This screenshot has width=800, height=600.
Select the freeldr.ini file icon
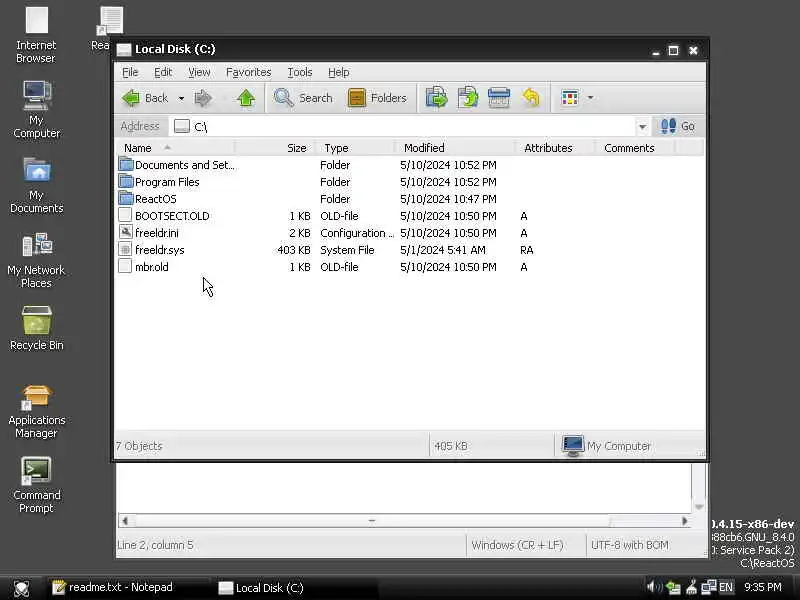pyautogui.click(x=125, y=232)
